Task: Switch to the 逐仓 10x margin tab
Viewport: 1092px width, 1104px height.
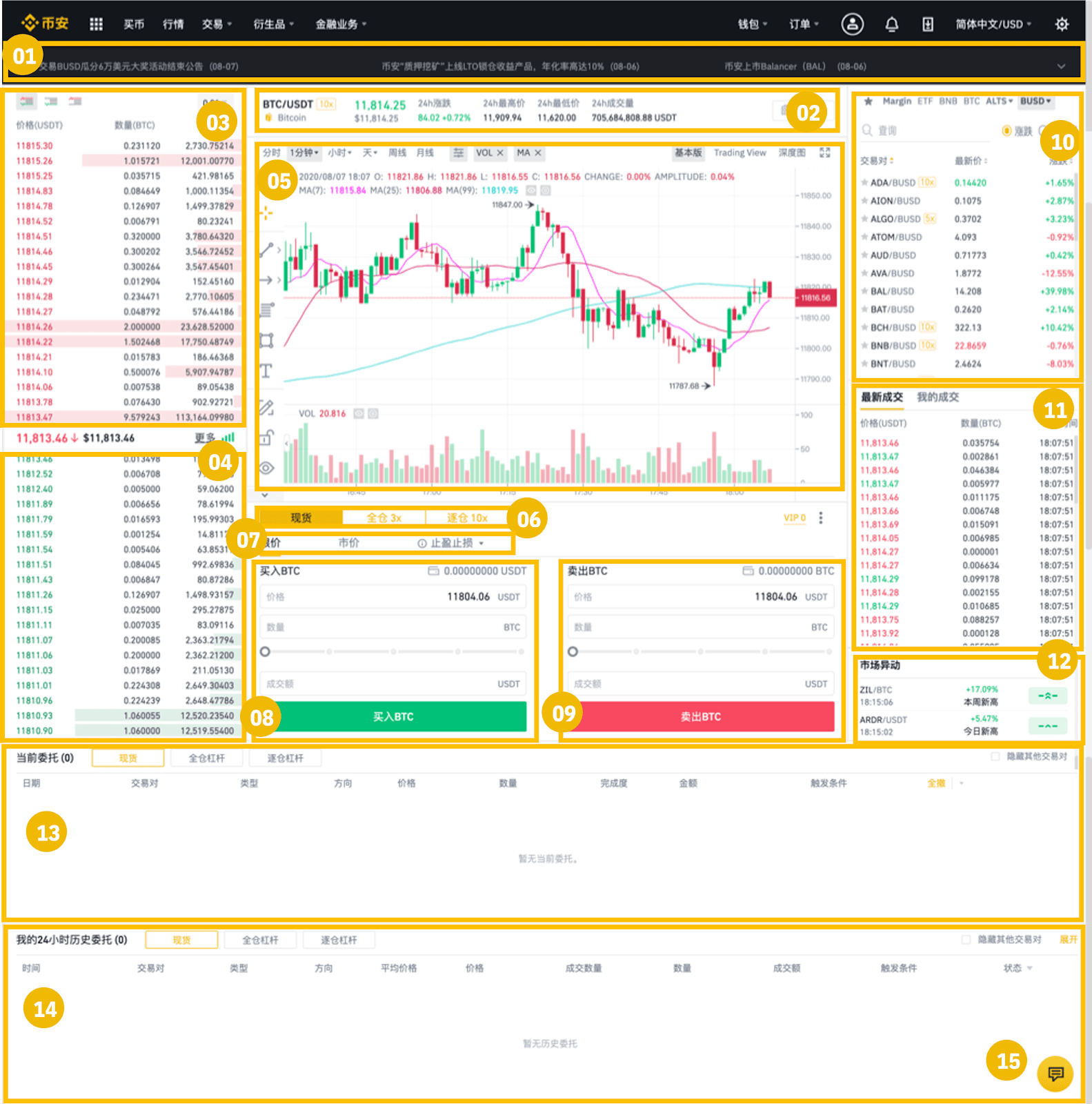Action: pos(467,518)
